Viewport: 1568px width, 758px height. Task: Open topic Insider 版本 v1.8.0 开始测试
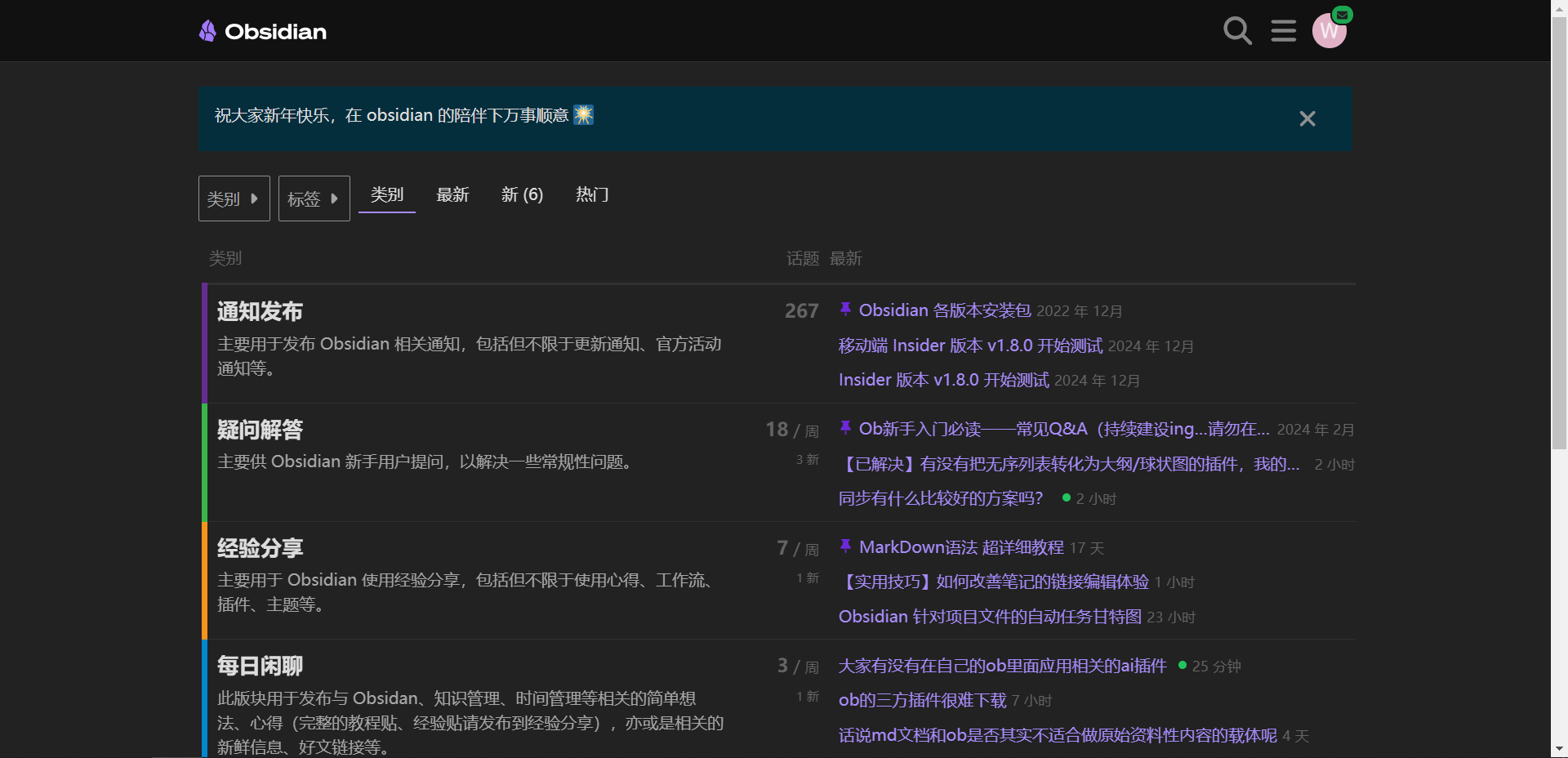(943, 380)
